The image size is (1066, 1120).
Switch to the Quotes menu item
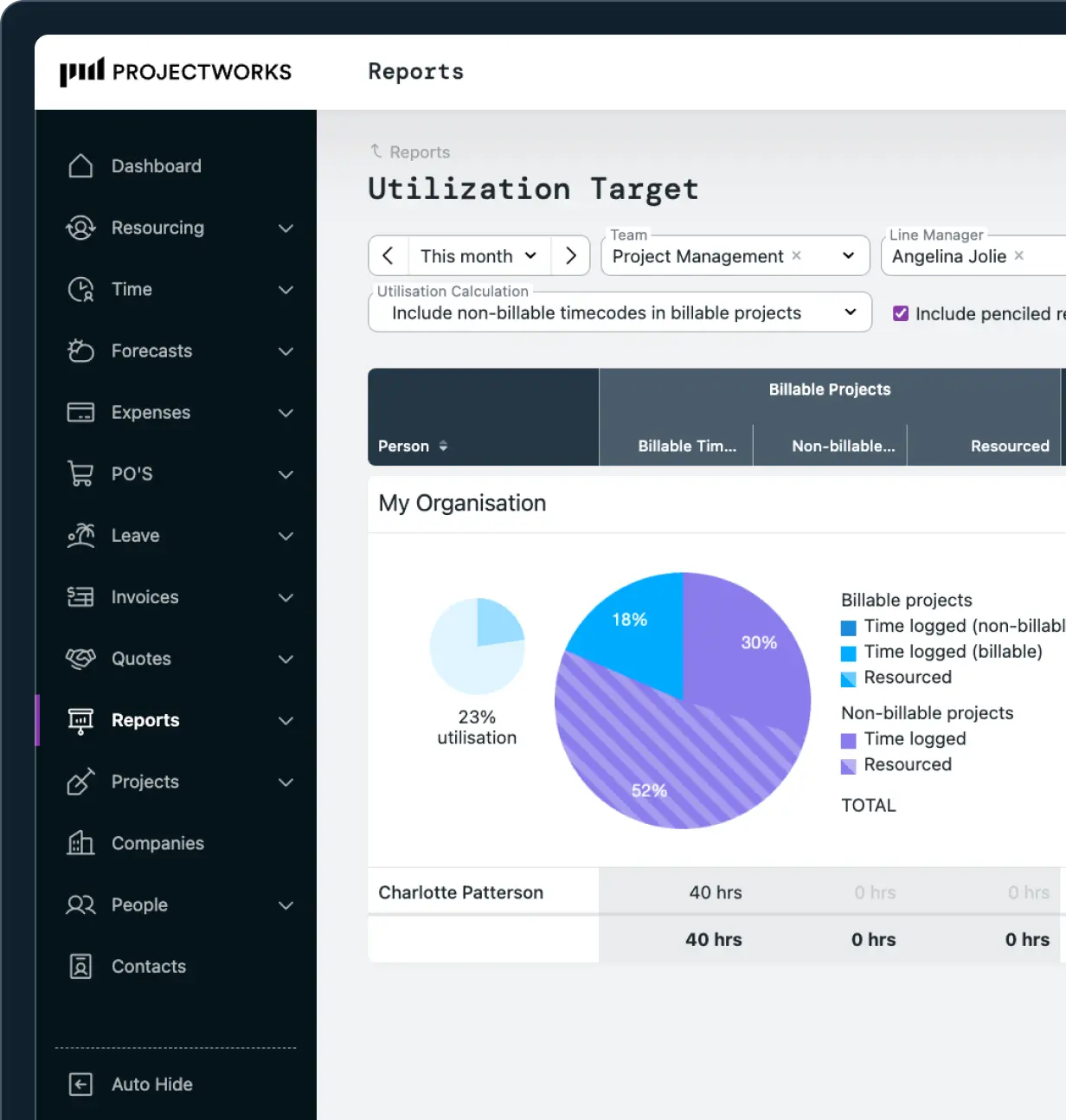coord(140,658)
